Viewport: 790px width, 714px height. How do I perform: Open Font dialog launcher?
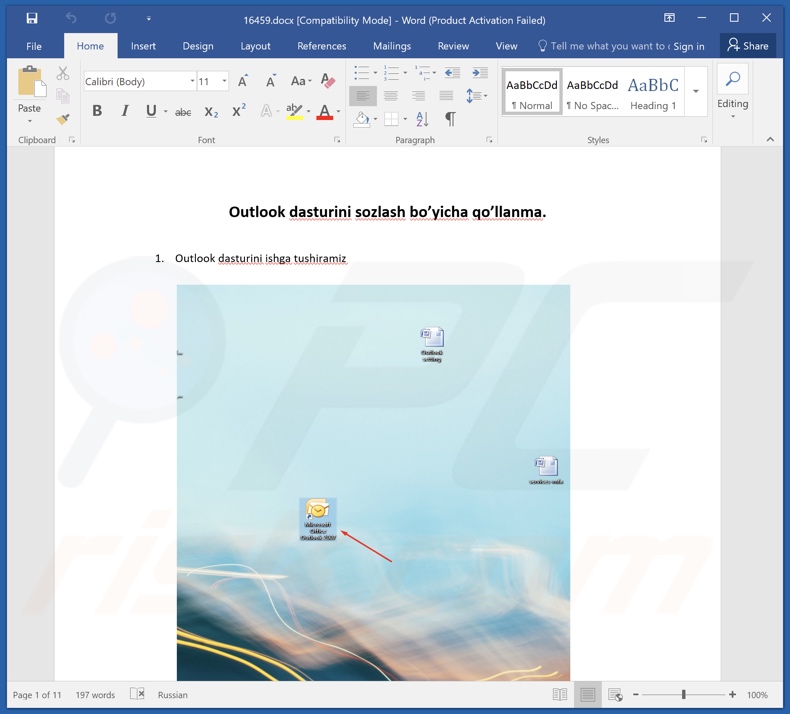click(337, 140)
